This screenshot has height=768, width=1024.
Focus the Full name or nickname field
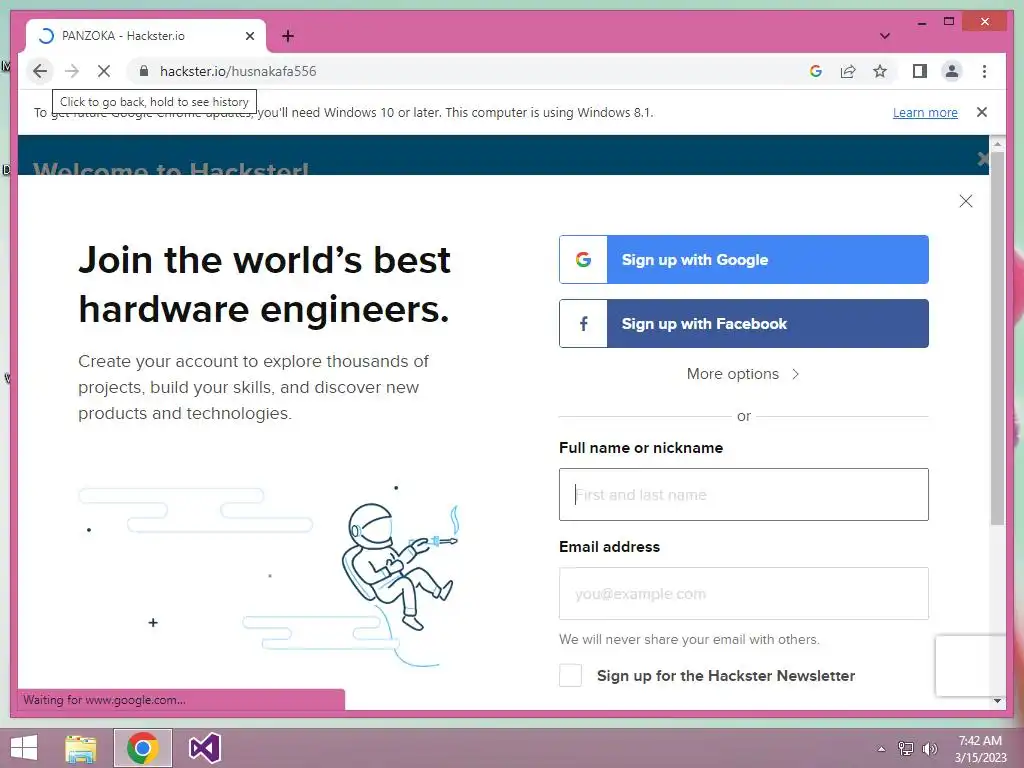click(x=744, y=494)
